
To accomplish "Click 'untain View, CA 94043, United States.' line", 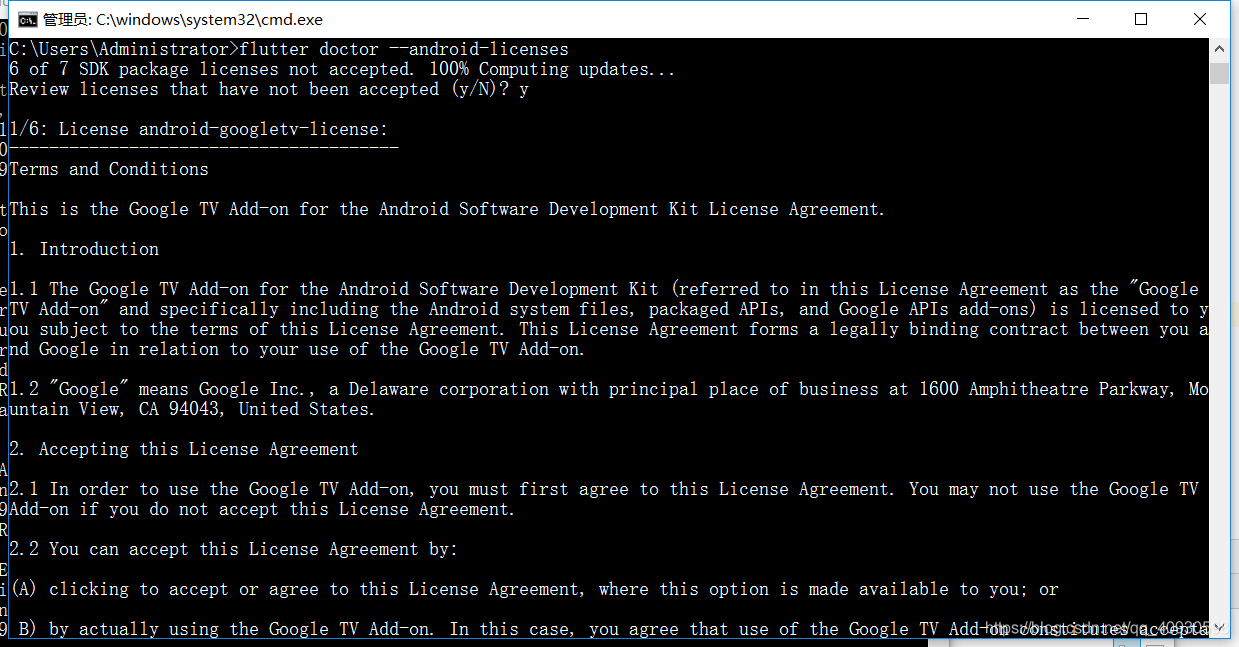I will 192,409.
